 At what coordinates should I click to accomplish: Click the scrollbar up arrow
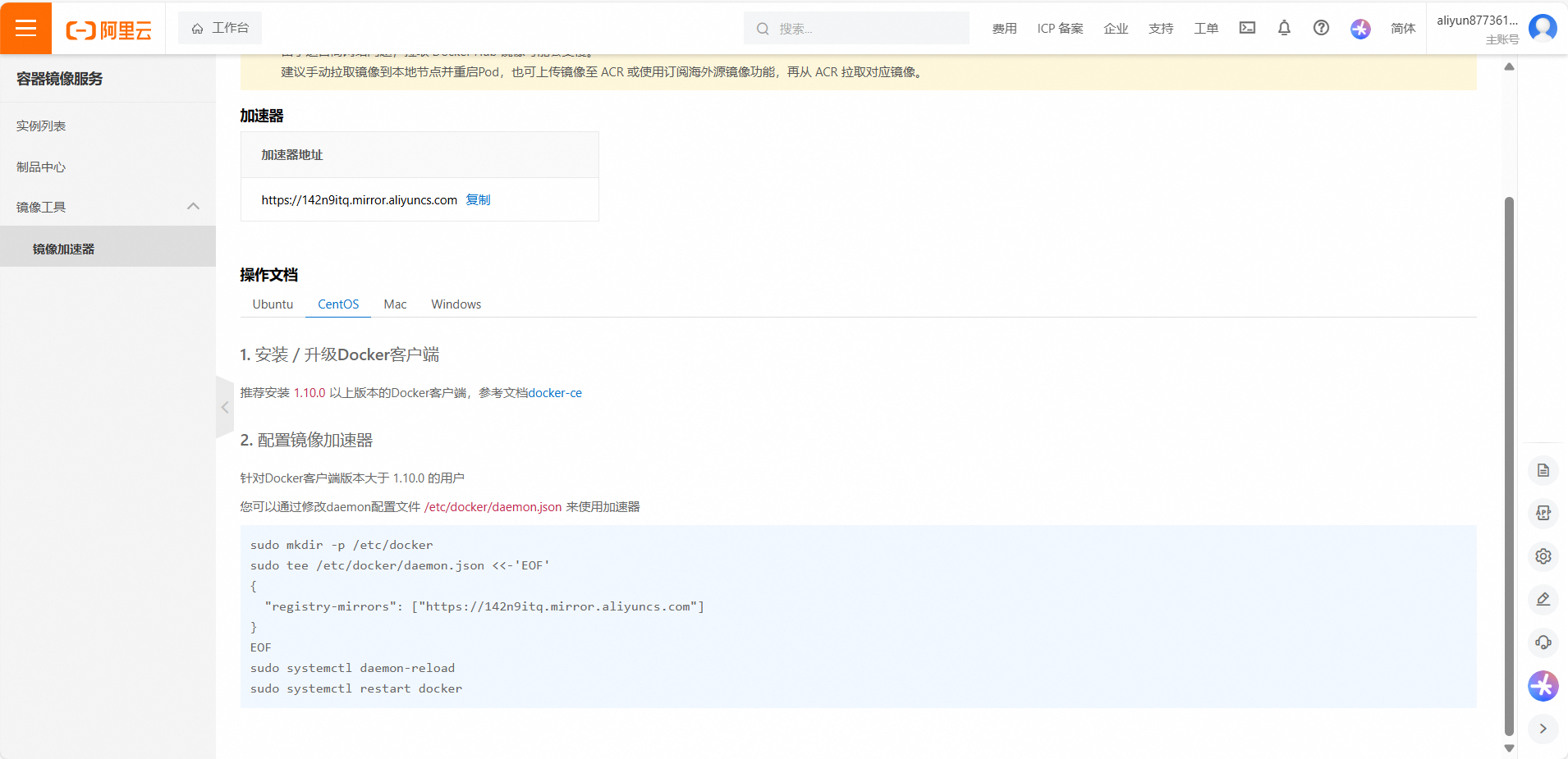point(1509,66)
